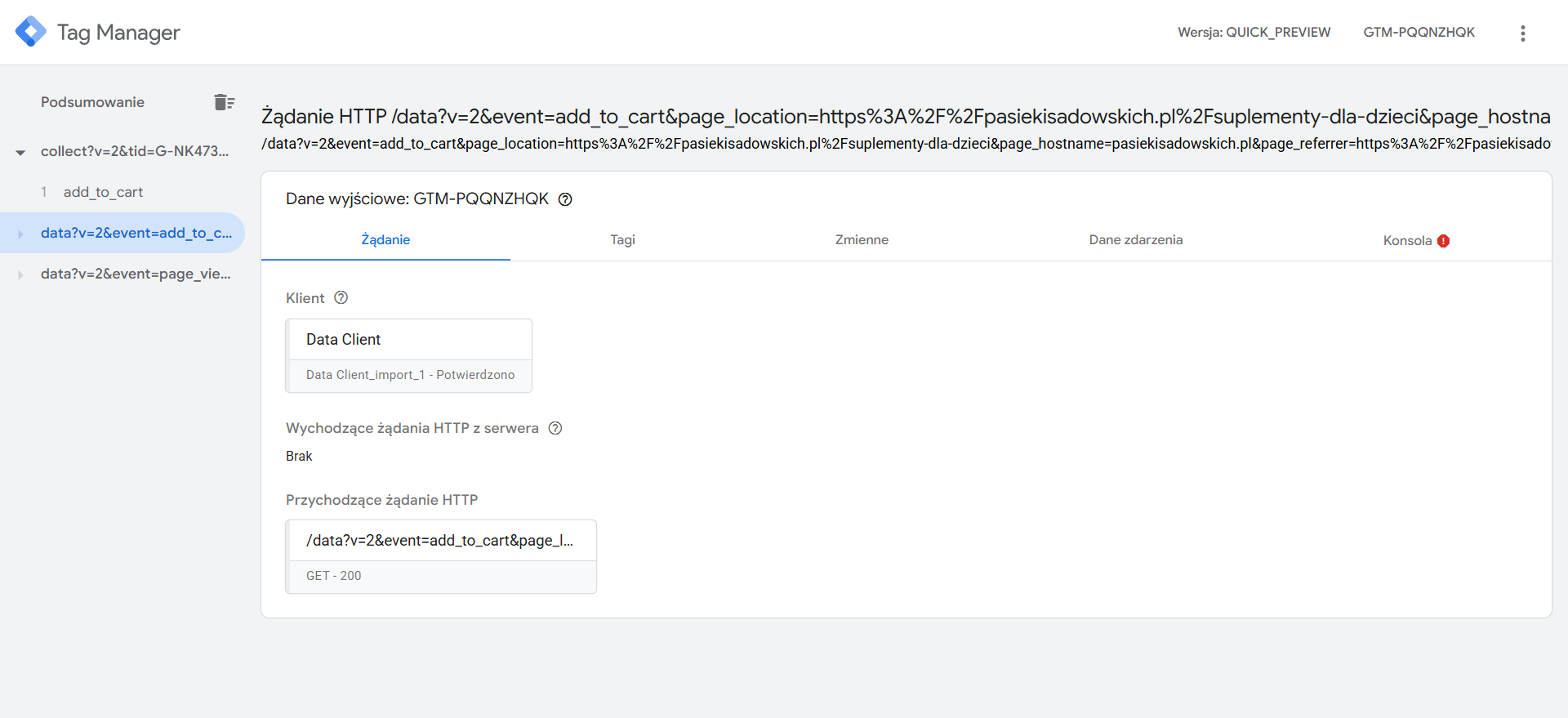Open the Dane zdarzenia tab

[x=1135, y=240]
